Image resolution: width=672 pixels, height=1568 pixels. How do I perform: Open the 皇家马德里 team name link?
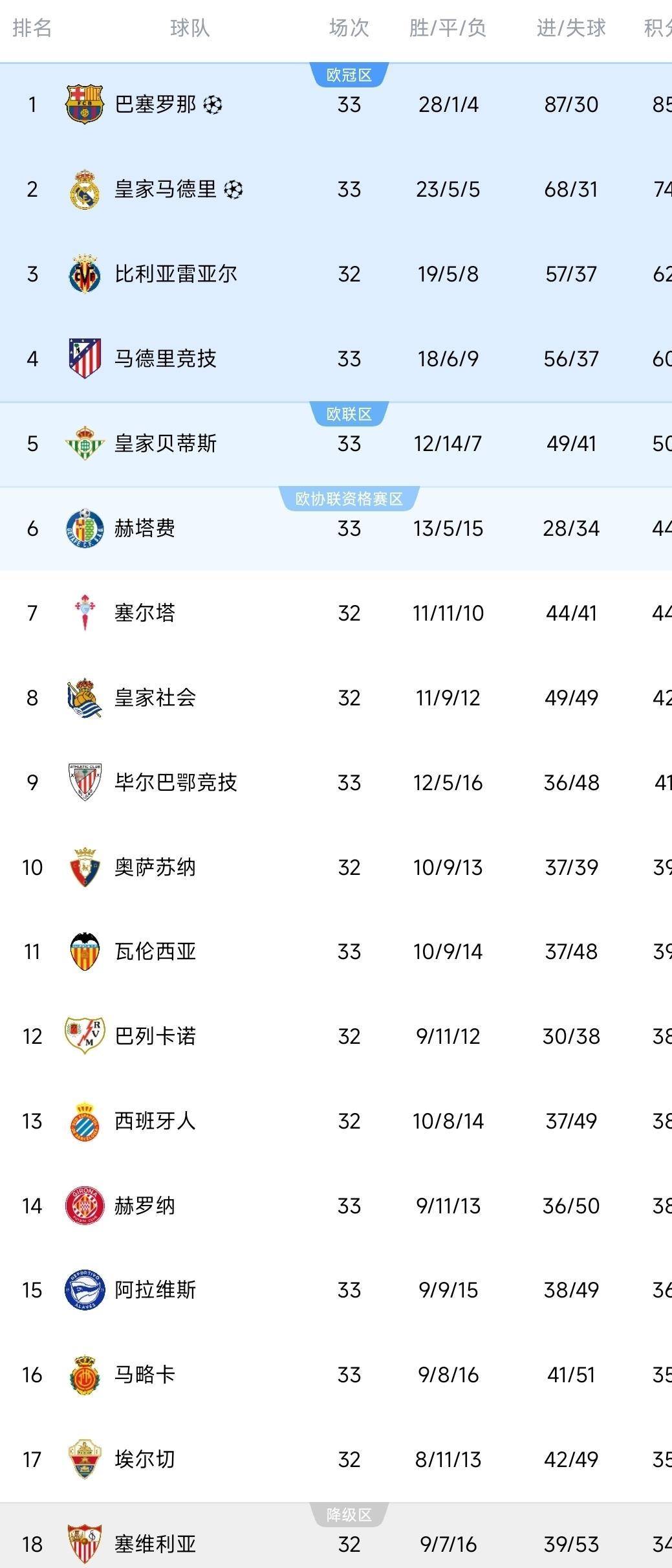coord(166,189)
